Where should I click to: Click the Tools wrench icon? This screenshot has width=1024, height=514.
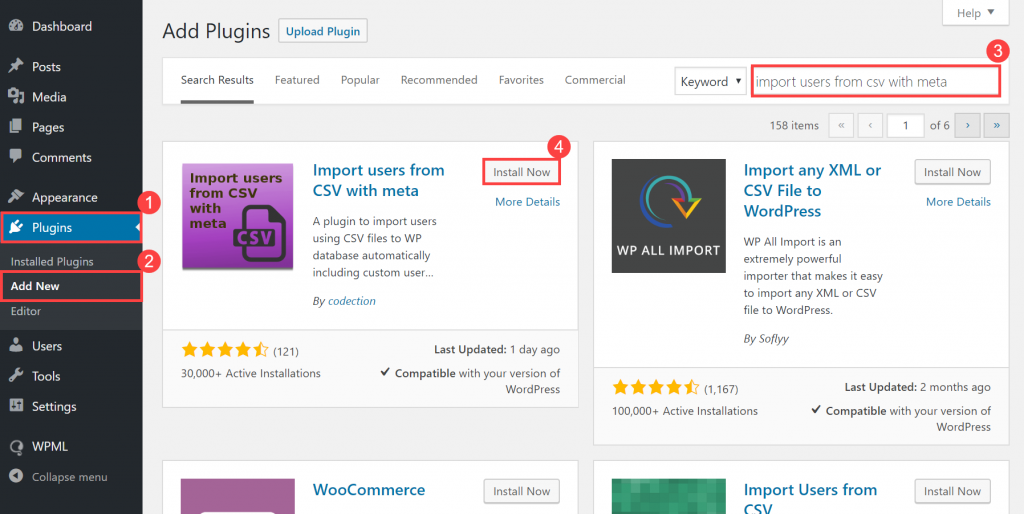tap(16, 376)
